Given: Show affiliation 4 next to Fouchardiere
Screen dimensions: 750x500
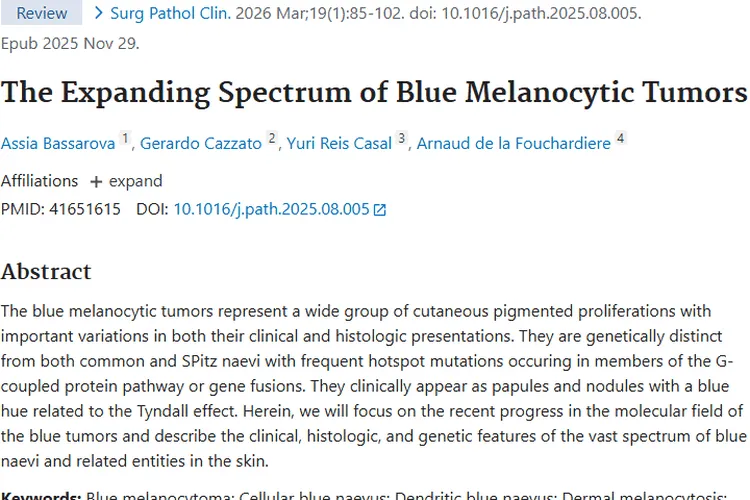Looking at the screenshot, I should [x=621, y=139].
